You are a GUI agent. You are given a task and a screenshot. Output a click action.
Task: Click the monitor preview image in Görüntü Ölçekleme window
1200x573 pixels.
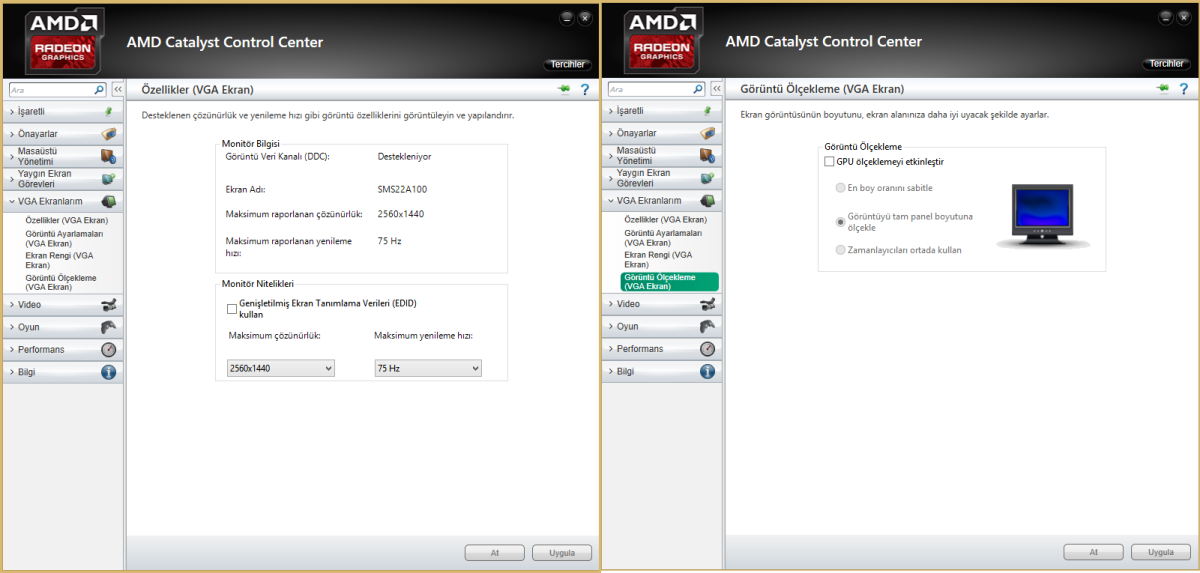coord(1042,216)
